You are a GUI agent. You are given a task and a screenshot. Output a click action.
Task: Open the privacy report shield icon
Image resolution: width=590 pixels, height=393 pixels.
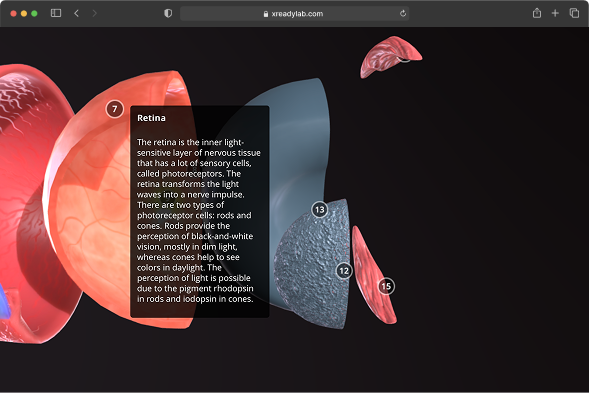point(168,13)
